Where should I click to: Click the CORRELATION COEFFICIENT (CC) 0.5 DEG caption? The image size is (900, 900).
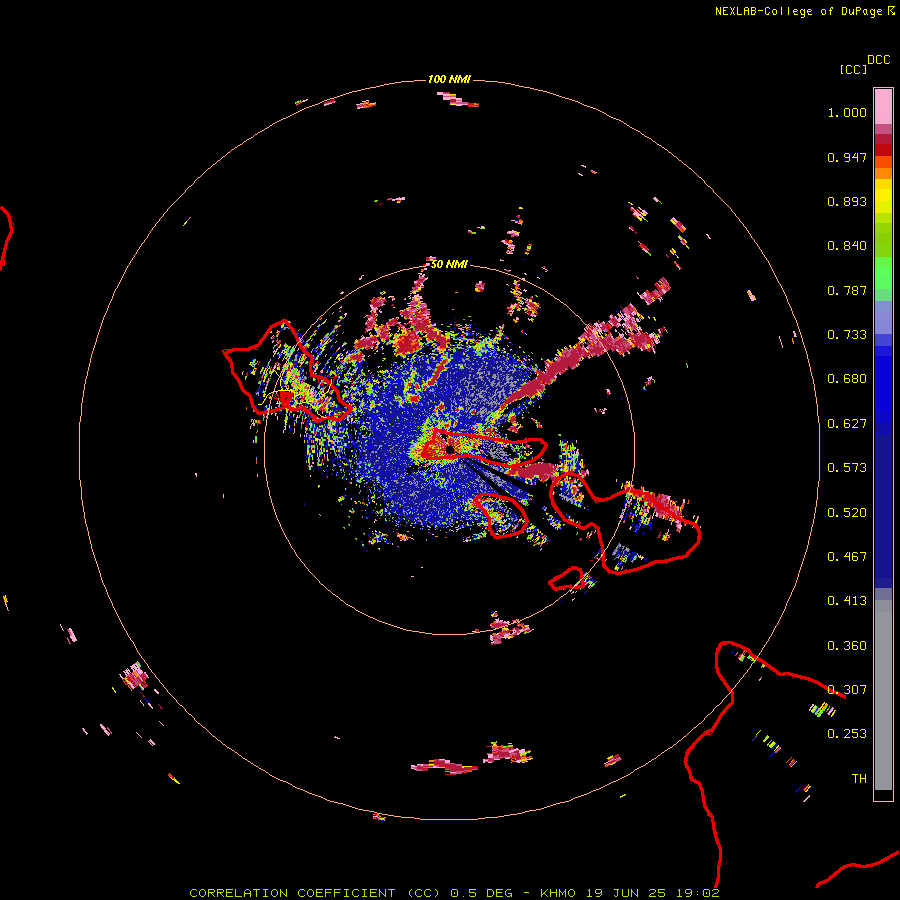[x=352, y=893]
